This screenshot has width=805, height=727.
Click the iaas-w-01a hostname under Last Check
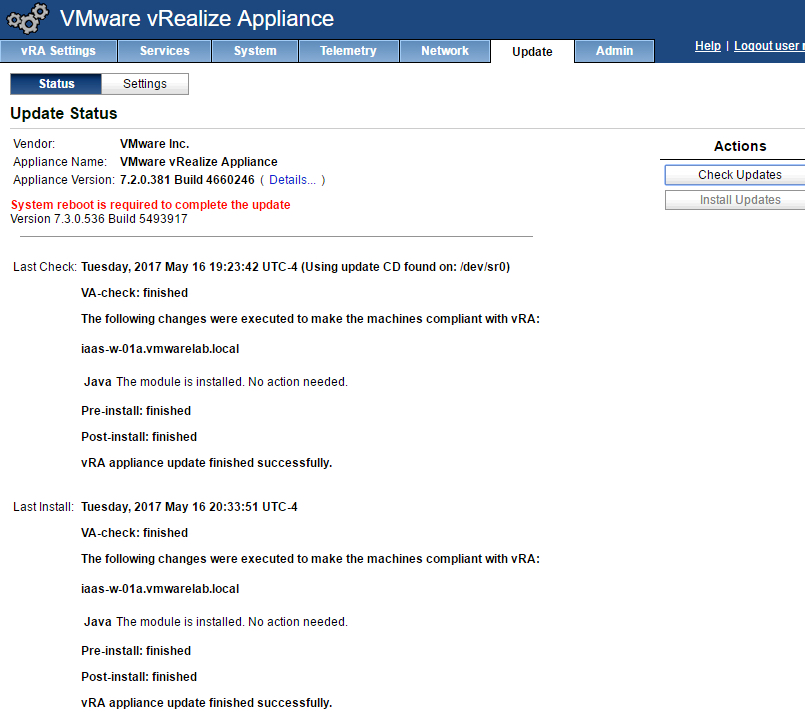pyautogui.click(x=160, y=349)
